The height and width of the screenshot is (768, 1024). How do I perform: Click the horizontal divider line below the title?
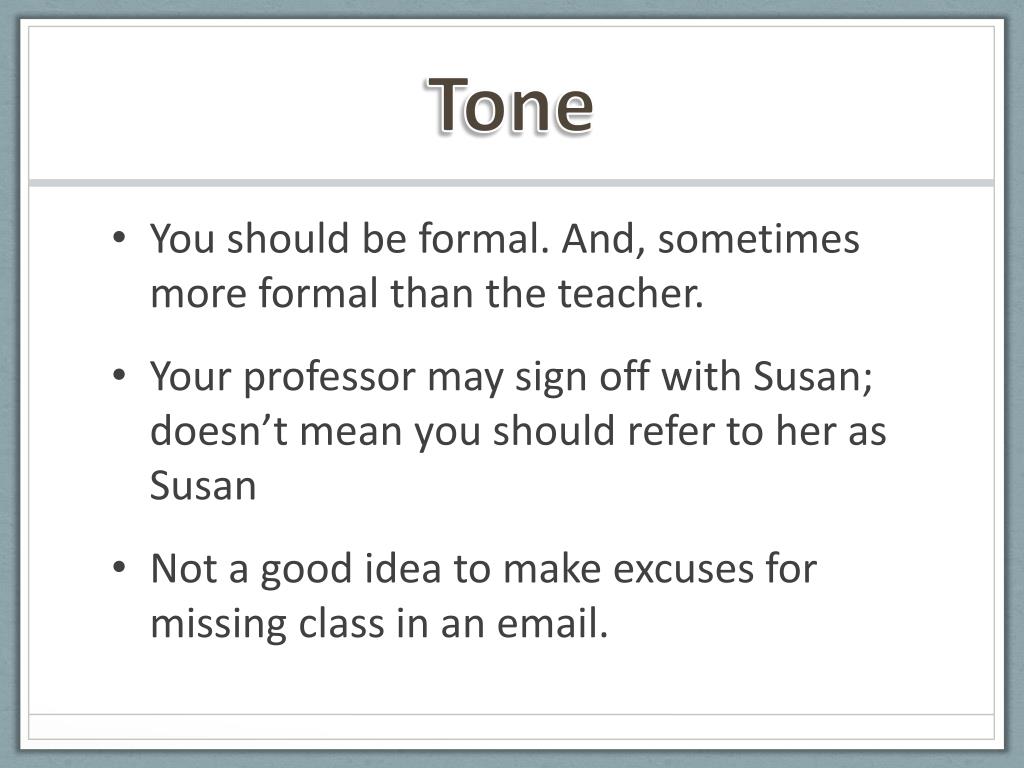(511, 183)
